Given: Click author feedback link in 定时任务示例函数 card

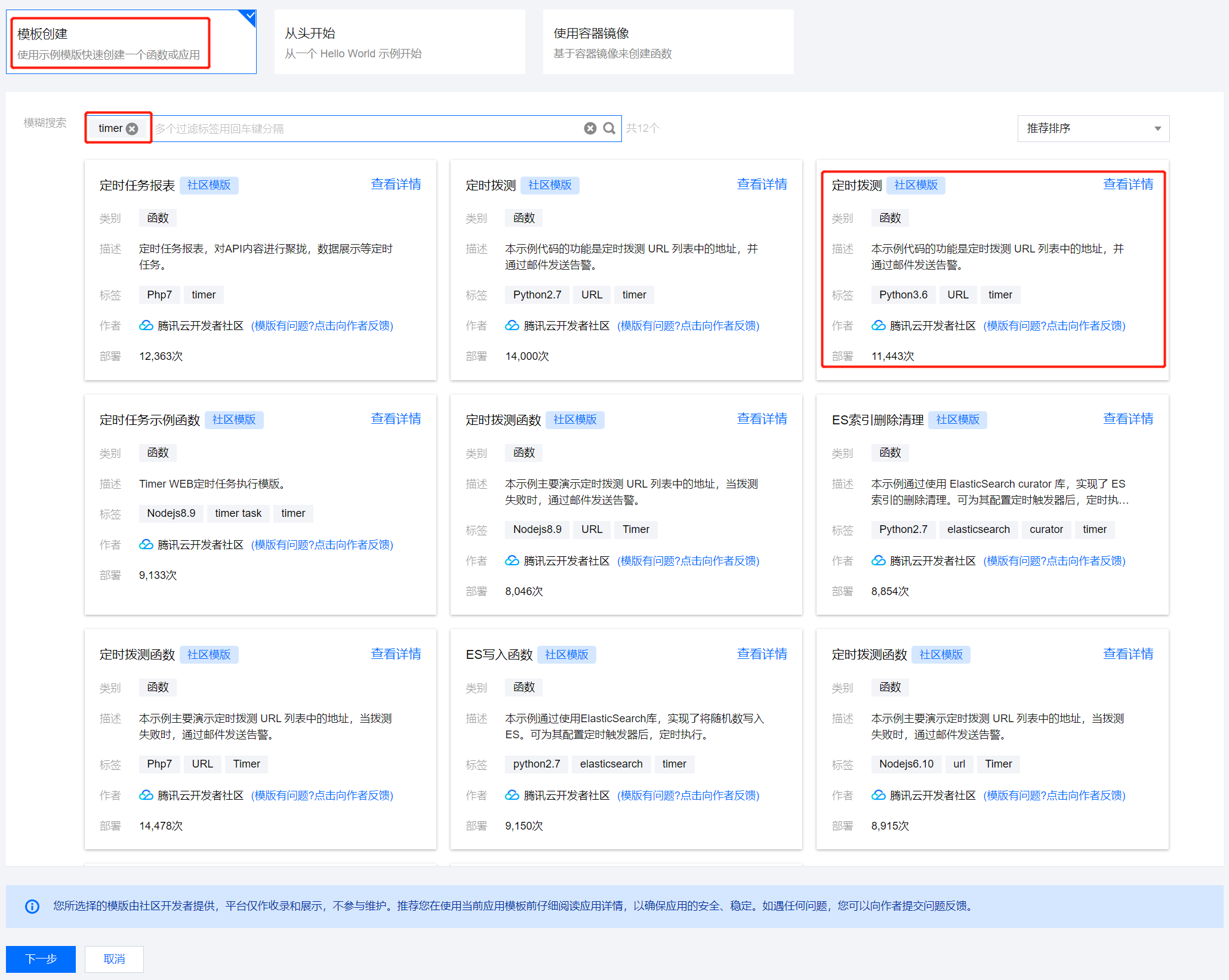Looking at the screenshot, I should (322, 545).
